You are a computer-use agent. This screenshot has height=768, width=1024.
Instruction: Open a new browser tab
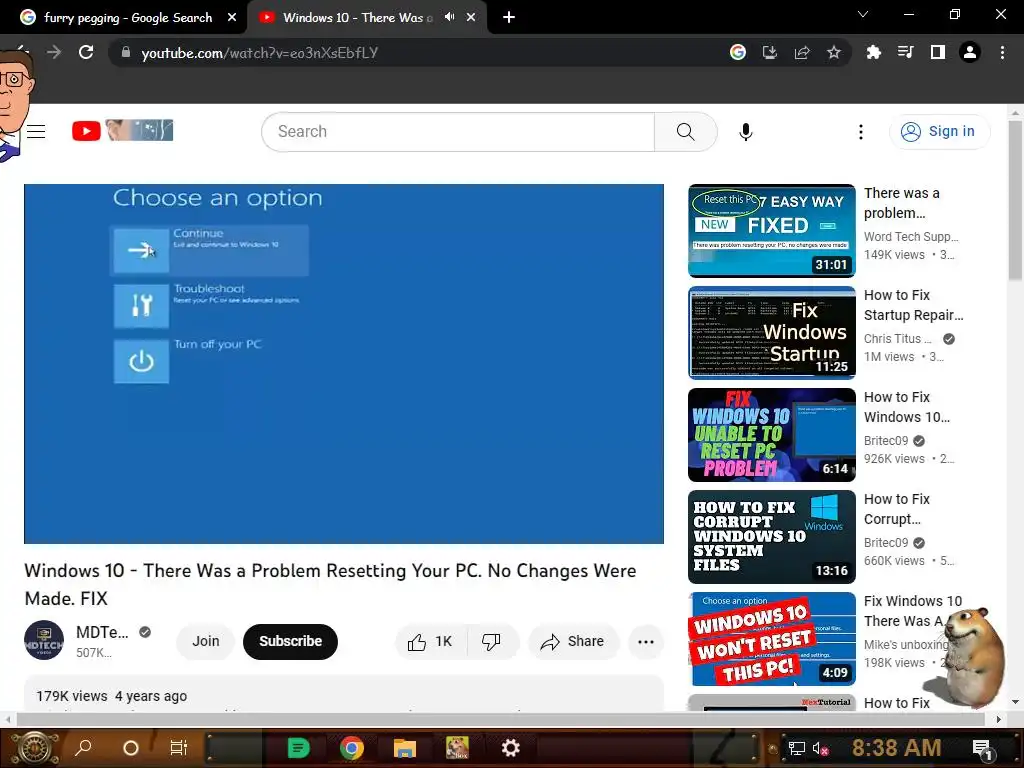[x=509, y=18]
